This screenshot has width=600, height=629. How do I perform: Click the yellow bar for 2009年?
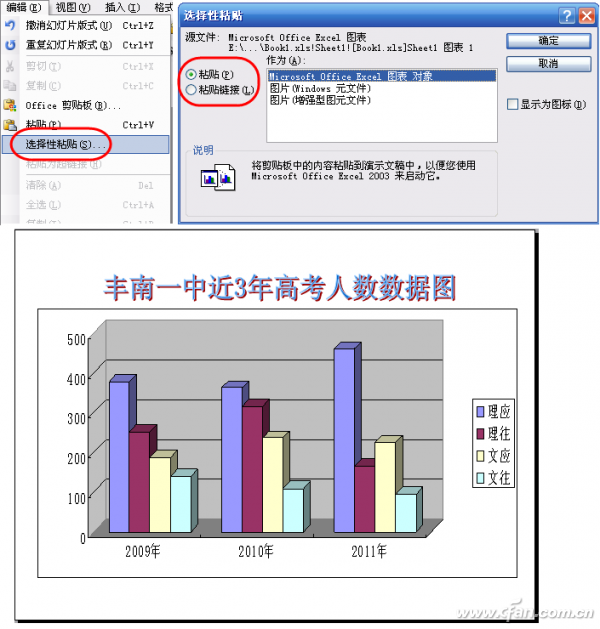coord(160,495)
